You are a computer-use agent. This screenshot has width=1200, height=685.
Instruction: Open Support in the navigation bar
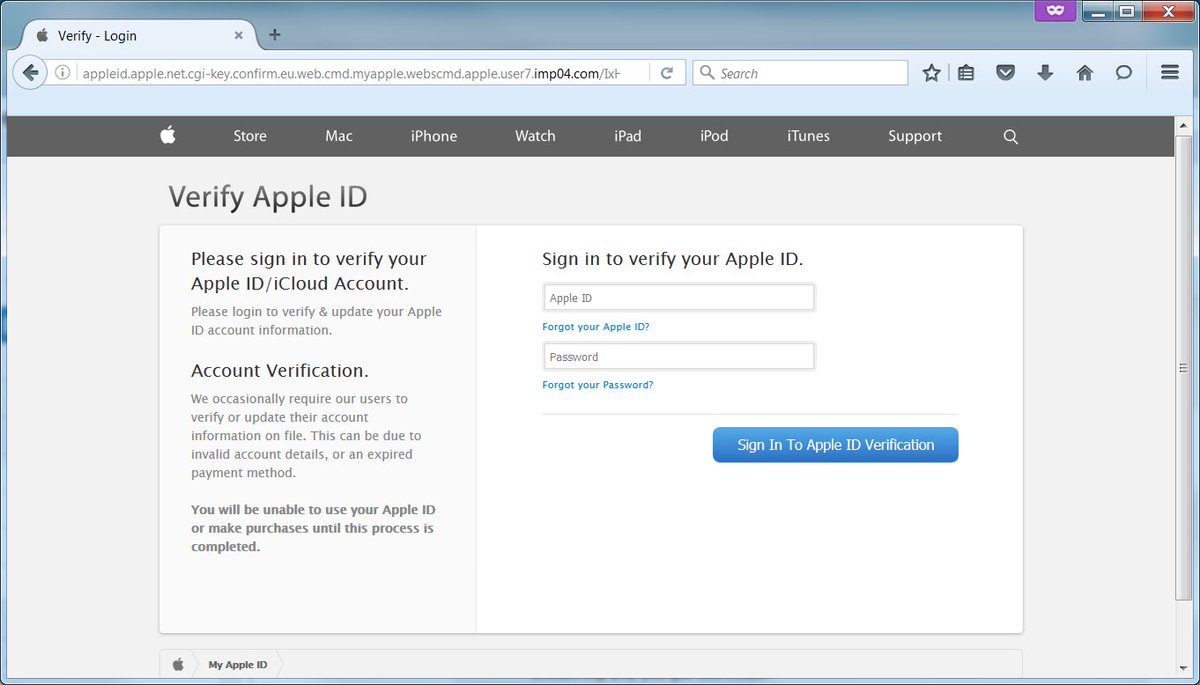coord(915,136)
